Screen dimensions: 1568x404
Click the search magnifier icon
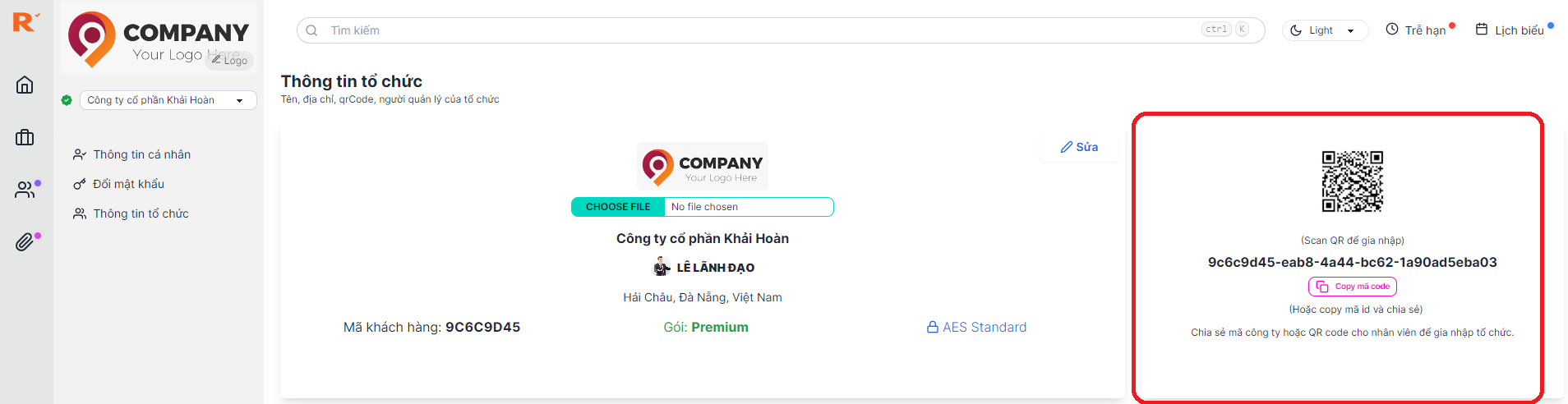click(311, 30)
